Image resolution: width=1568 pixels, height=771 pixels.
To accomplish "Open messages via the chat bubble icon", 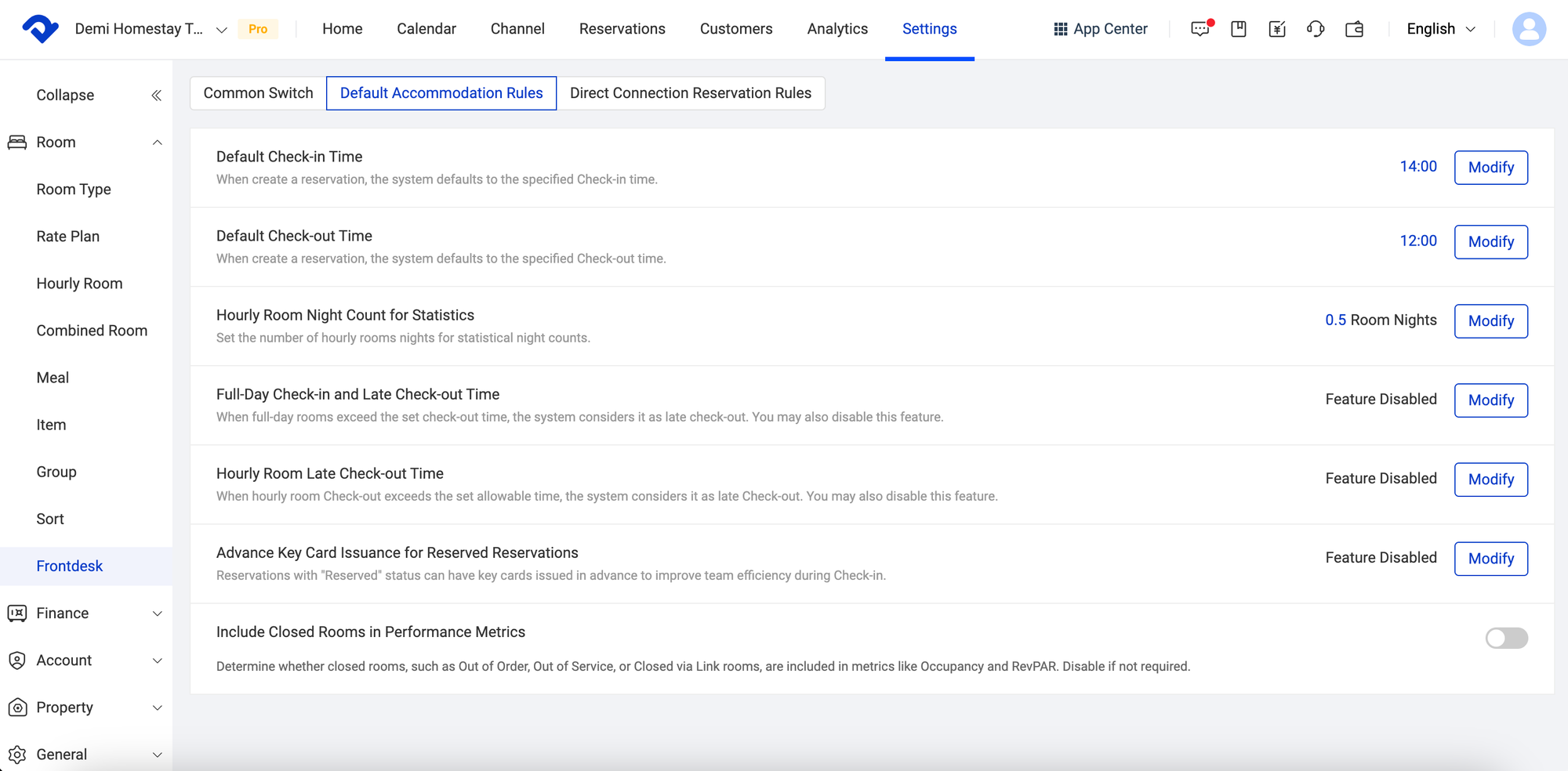I will (x=1200, y=29).
